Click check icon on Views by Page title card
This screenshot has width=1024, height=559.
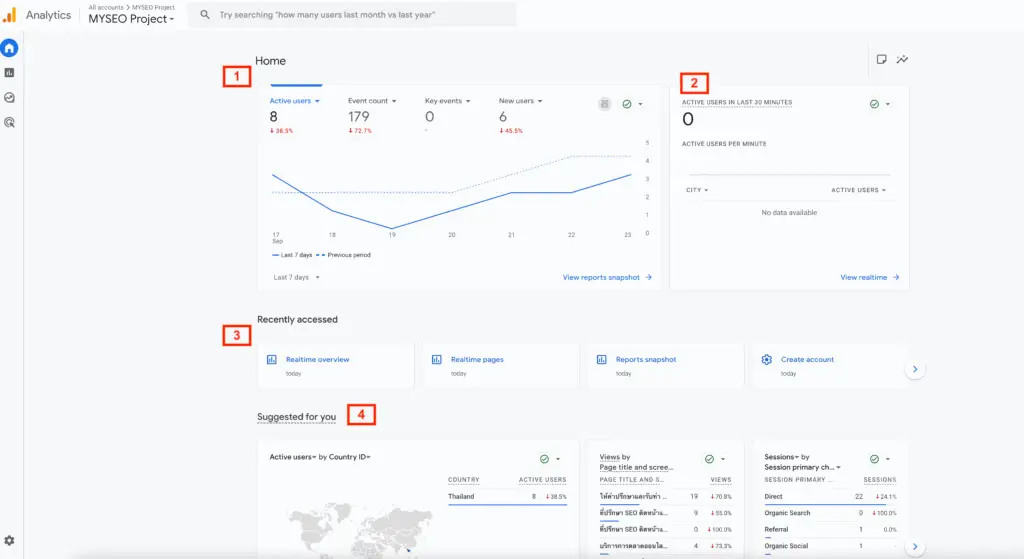point(709,459)
